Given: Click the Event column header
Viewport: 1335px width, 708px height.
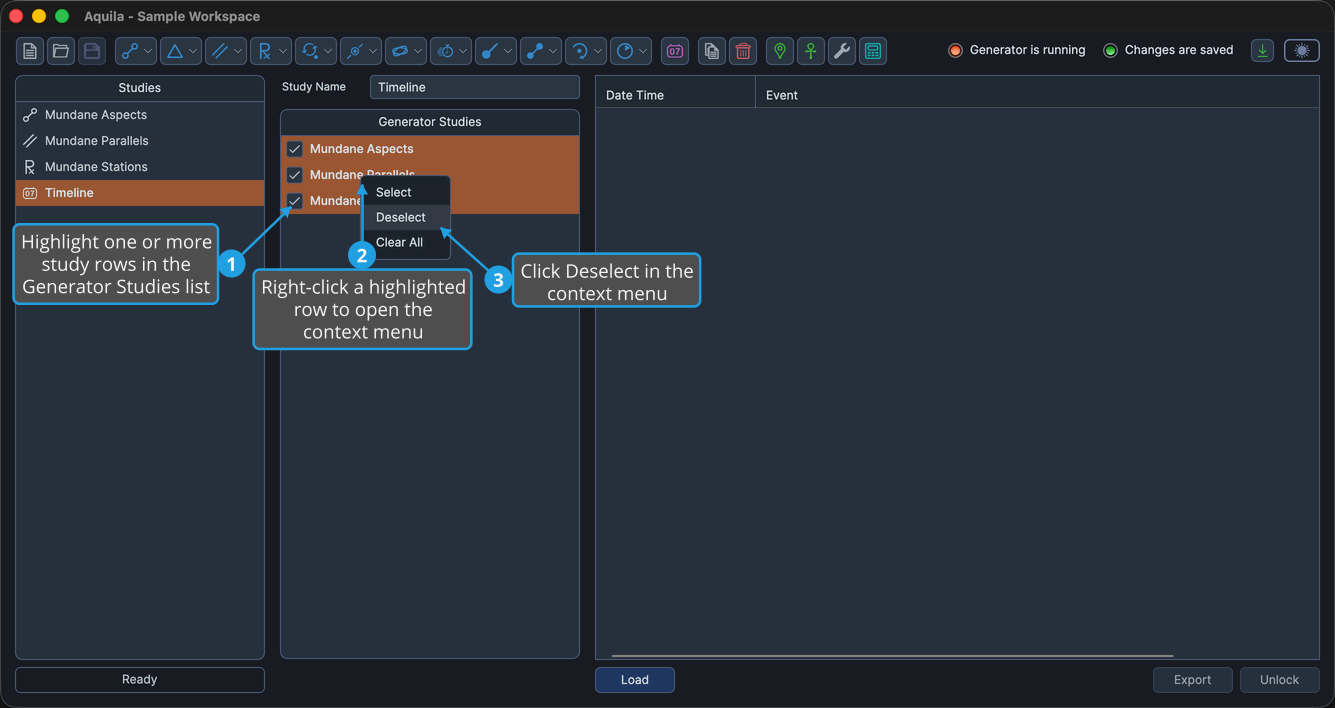Looking at the screenshot, I should point(1037,95).
